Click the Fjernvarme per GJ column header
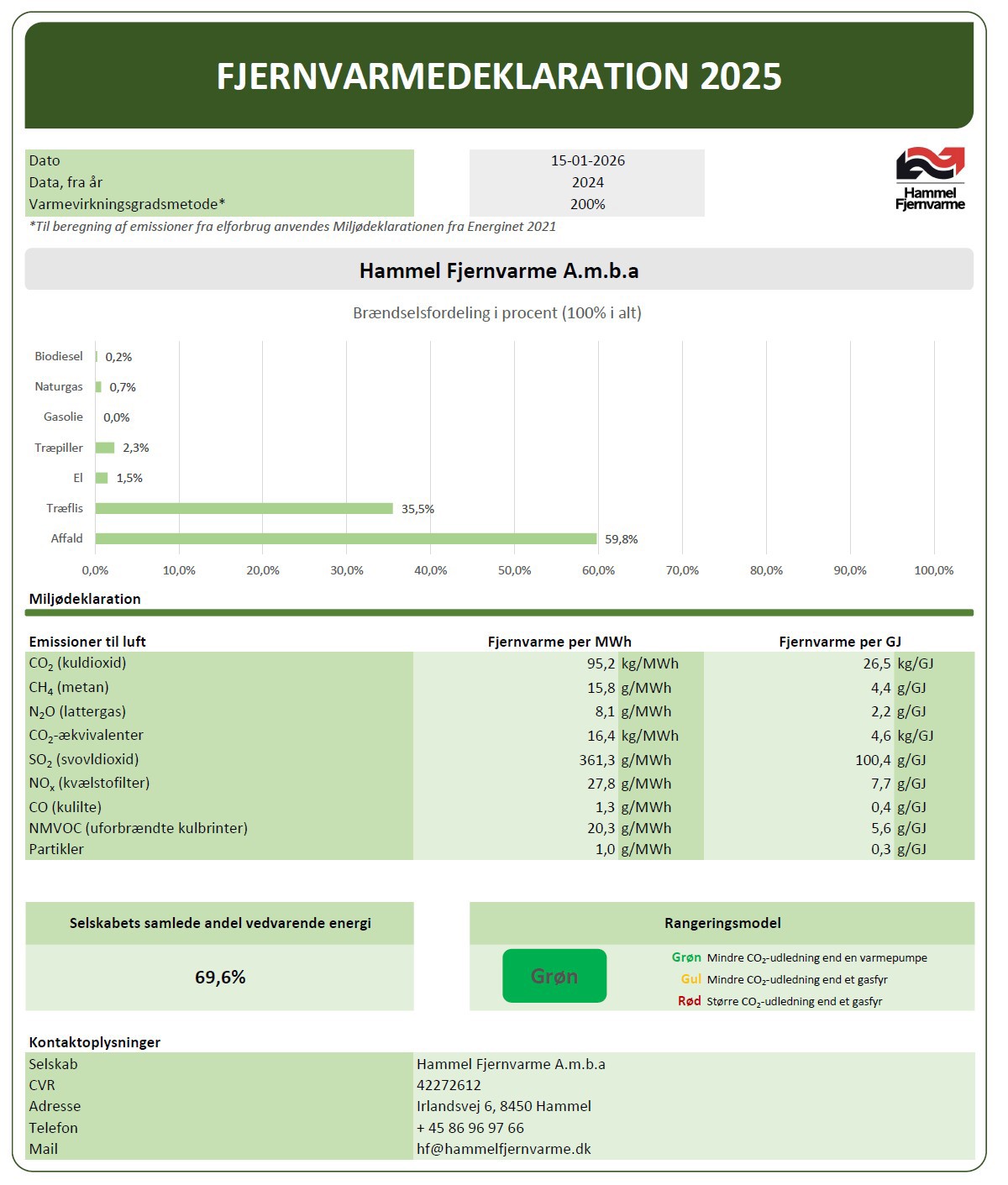The height and width of the screenshot is (1185, 1008). click(x=839, y=642)
